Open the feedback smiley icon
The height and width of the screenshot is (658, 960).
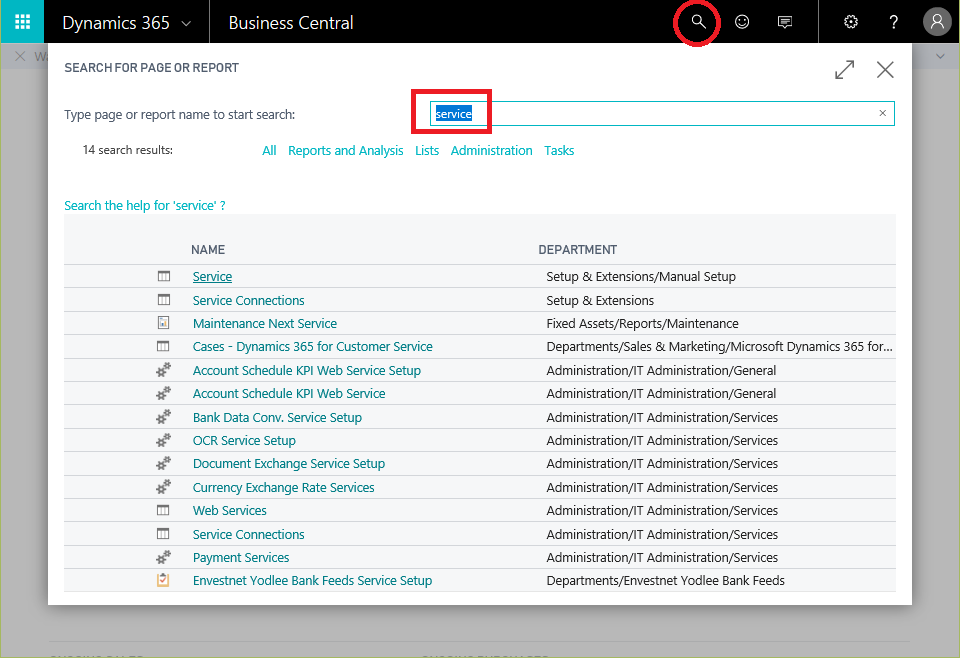click(741, 22)
